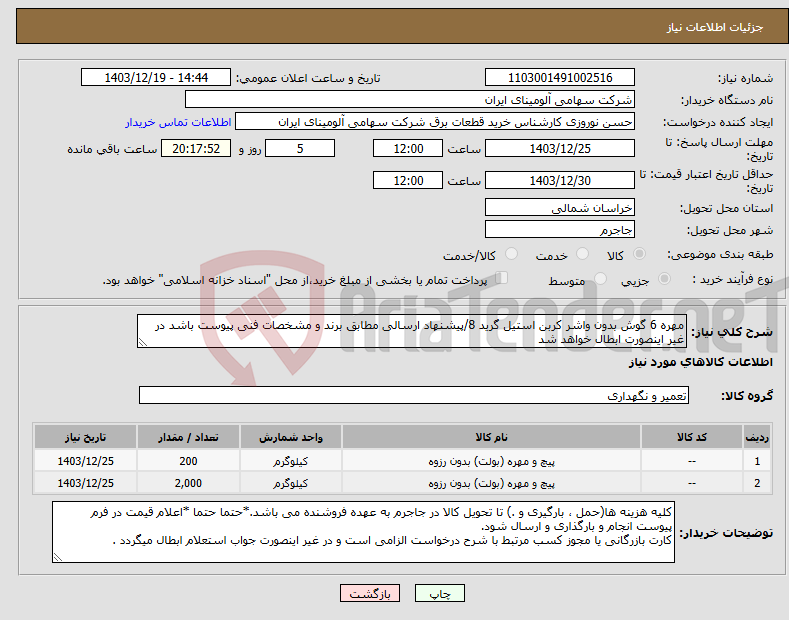
Task: Click the validity hour field beside 1403/12/30
Action: 408,180
